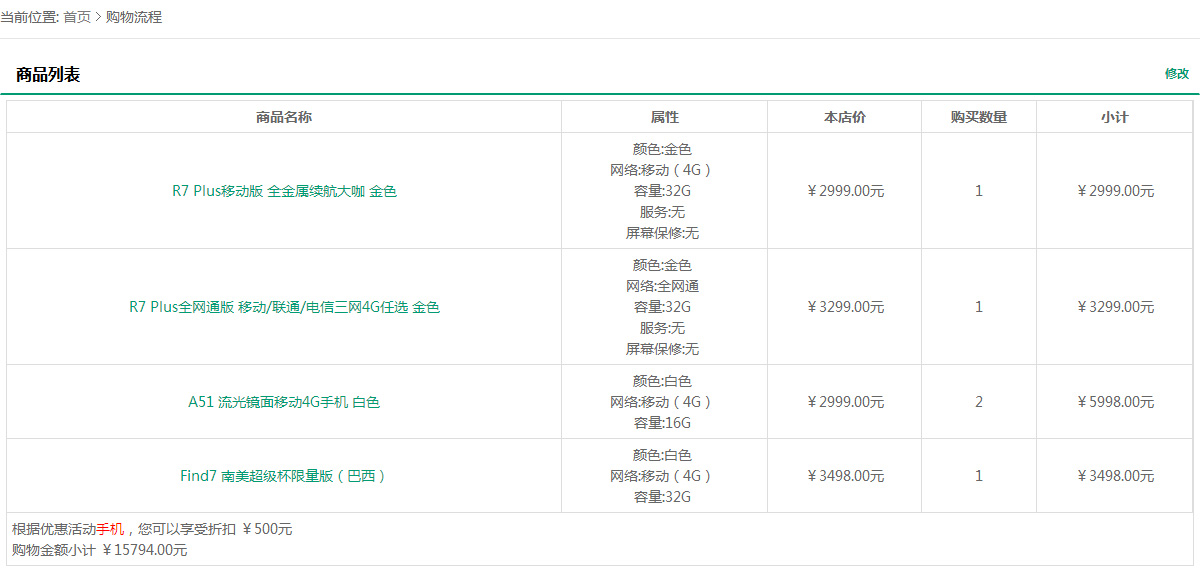Click the quantity 1 for R7 Plus移动版
Screen dimensions: 1200x578
click(979, 191)
